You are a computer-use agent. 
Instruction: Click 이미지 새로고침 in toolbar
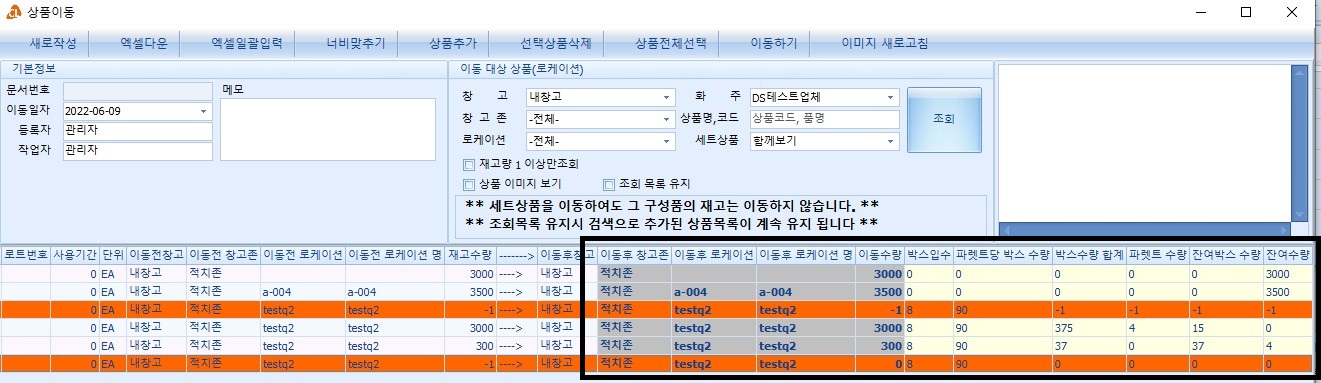[884, 44]
